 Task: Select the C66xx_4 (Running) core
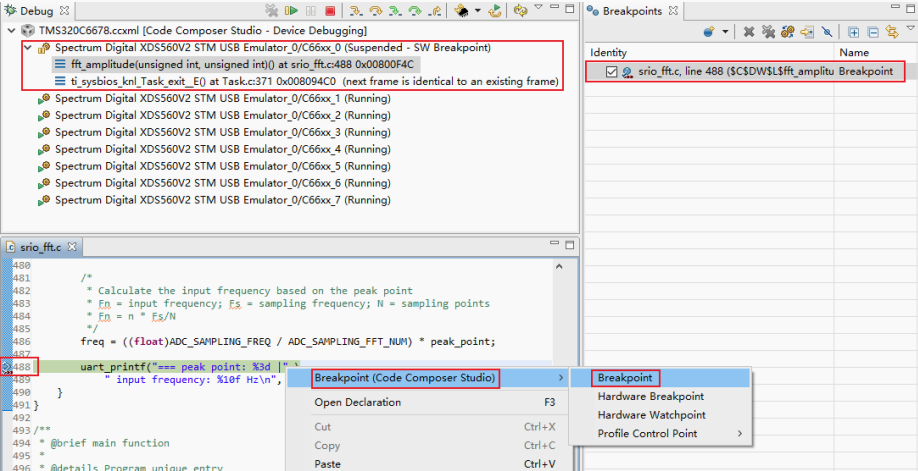point(214,149)
